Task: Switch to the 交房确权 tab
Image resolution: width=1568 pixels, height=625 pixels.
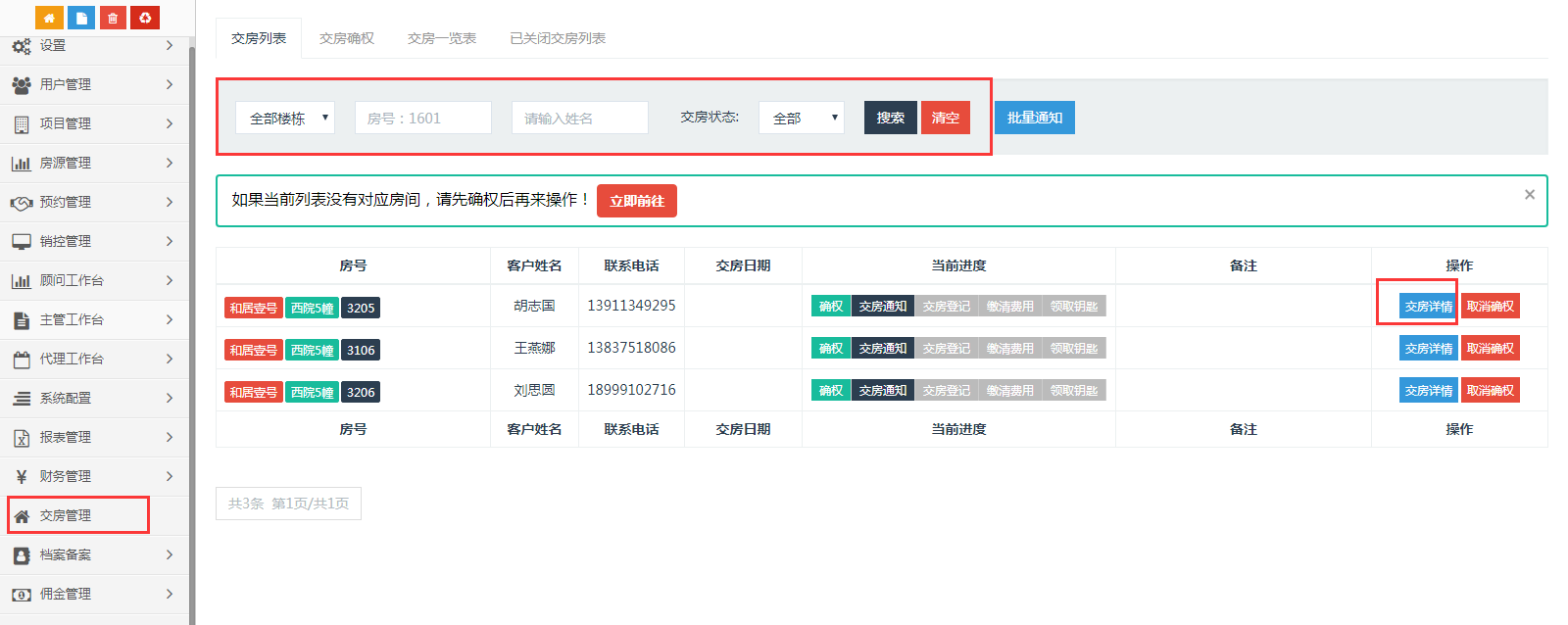Action: point(347,38)
